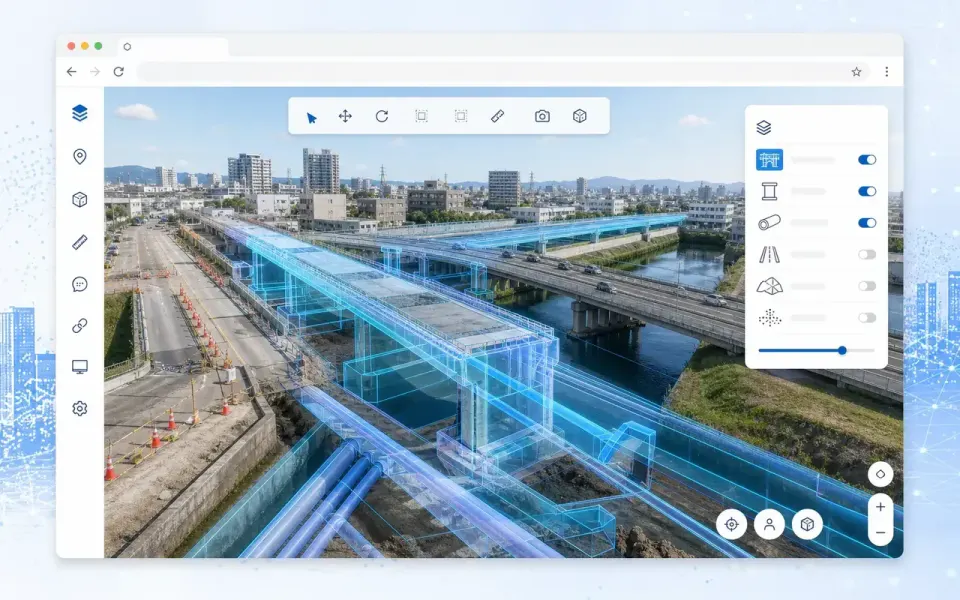Select the terrain mesh layer icon

770,286
